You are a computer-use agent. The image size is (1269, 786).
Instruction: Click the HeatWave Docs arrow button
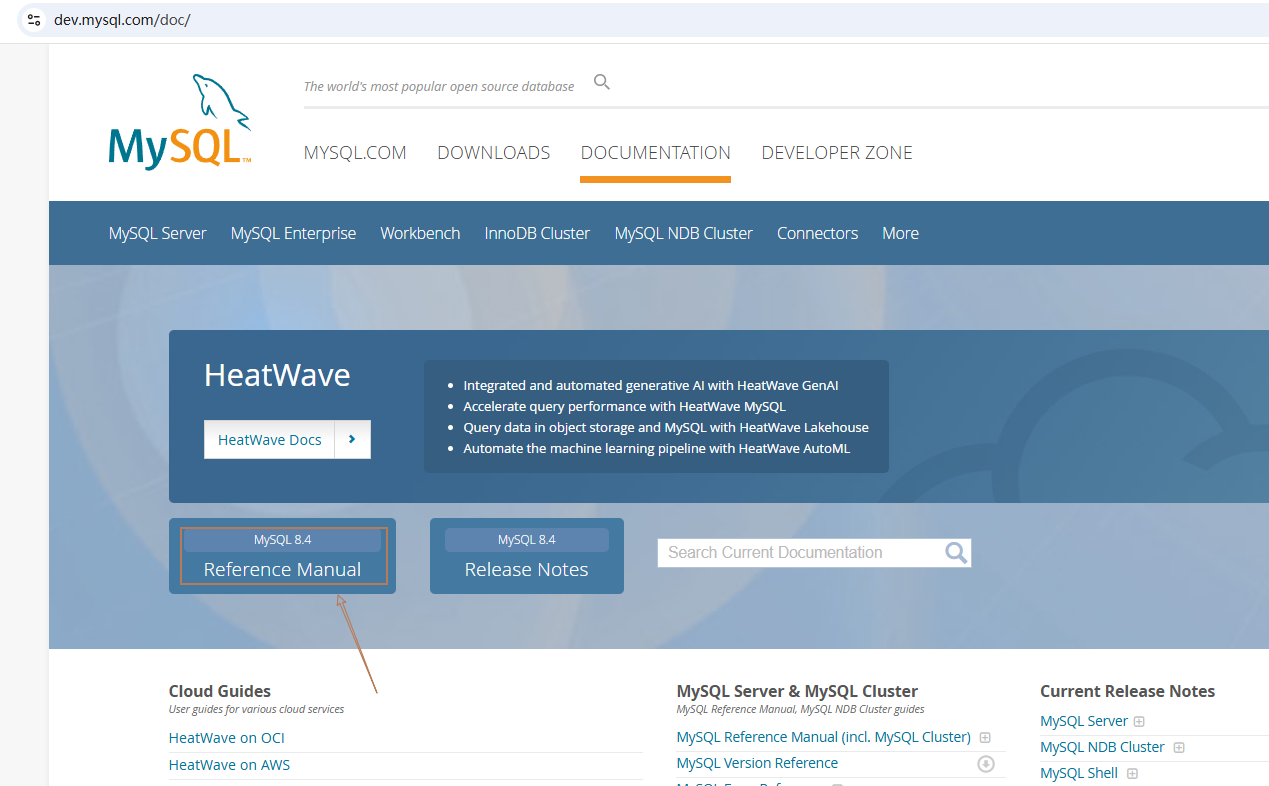(352, 439)
